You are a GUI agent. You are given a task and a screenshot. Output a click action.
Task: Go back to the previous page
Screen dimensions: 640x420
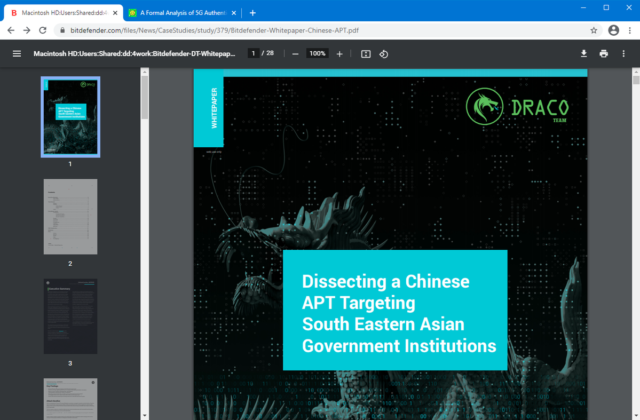11,30
